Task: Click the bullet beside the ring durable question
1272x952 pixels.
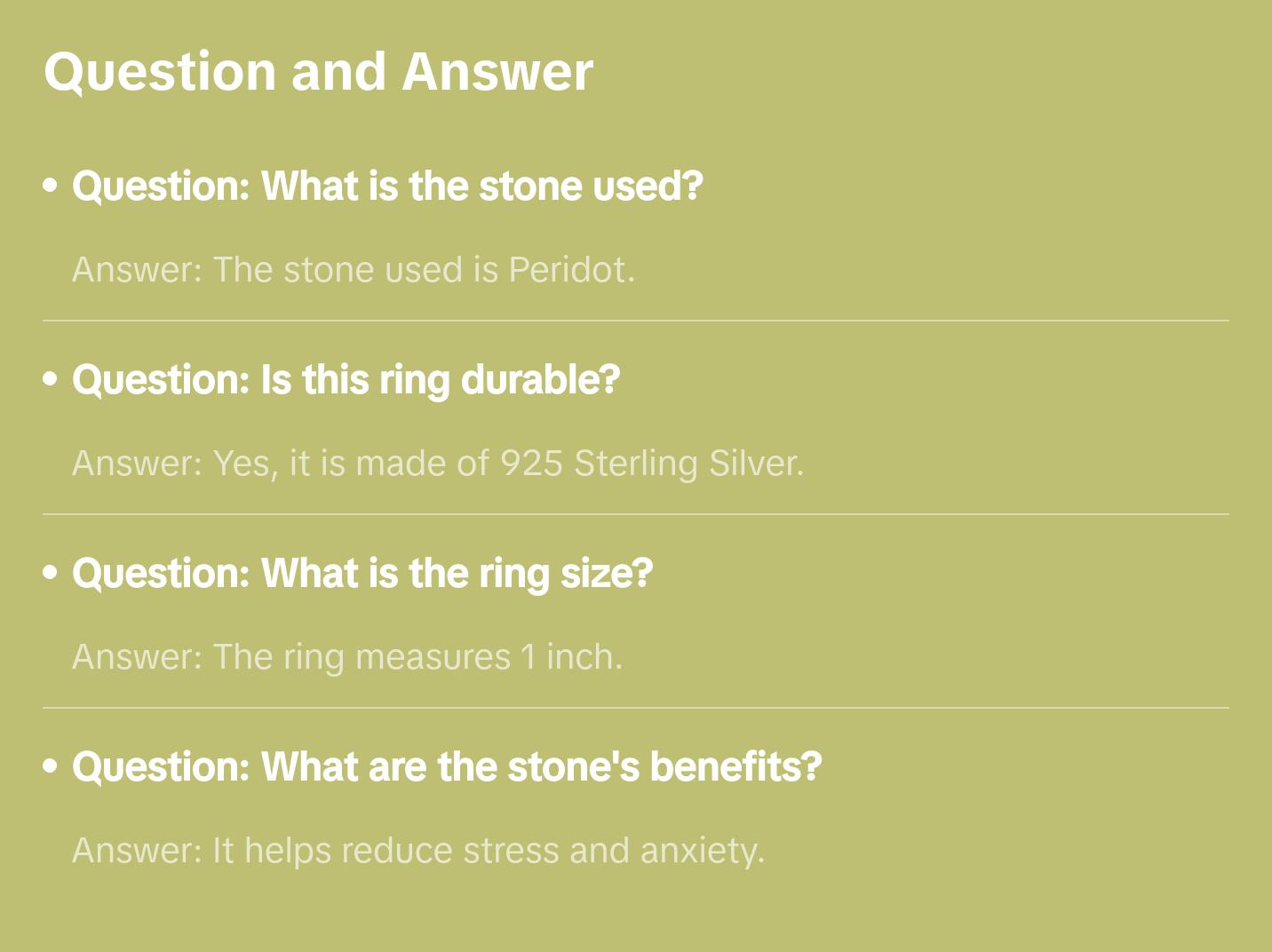Action: [51, 379]
